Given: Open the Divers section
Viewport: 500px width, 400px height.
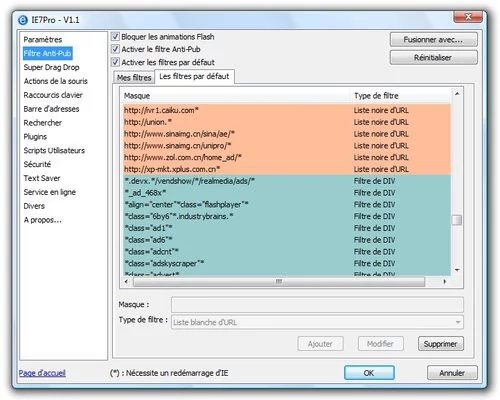Looking at the screenshot, I should 34,206.
